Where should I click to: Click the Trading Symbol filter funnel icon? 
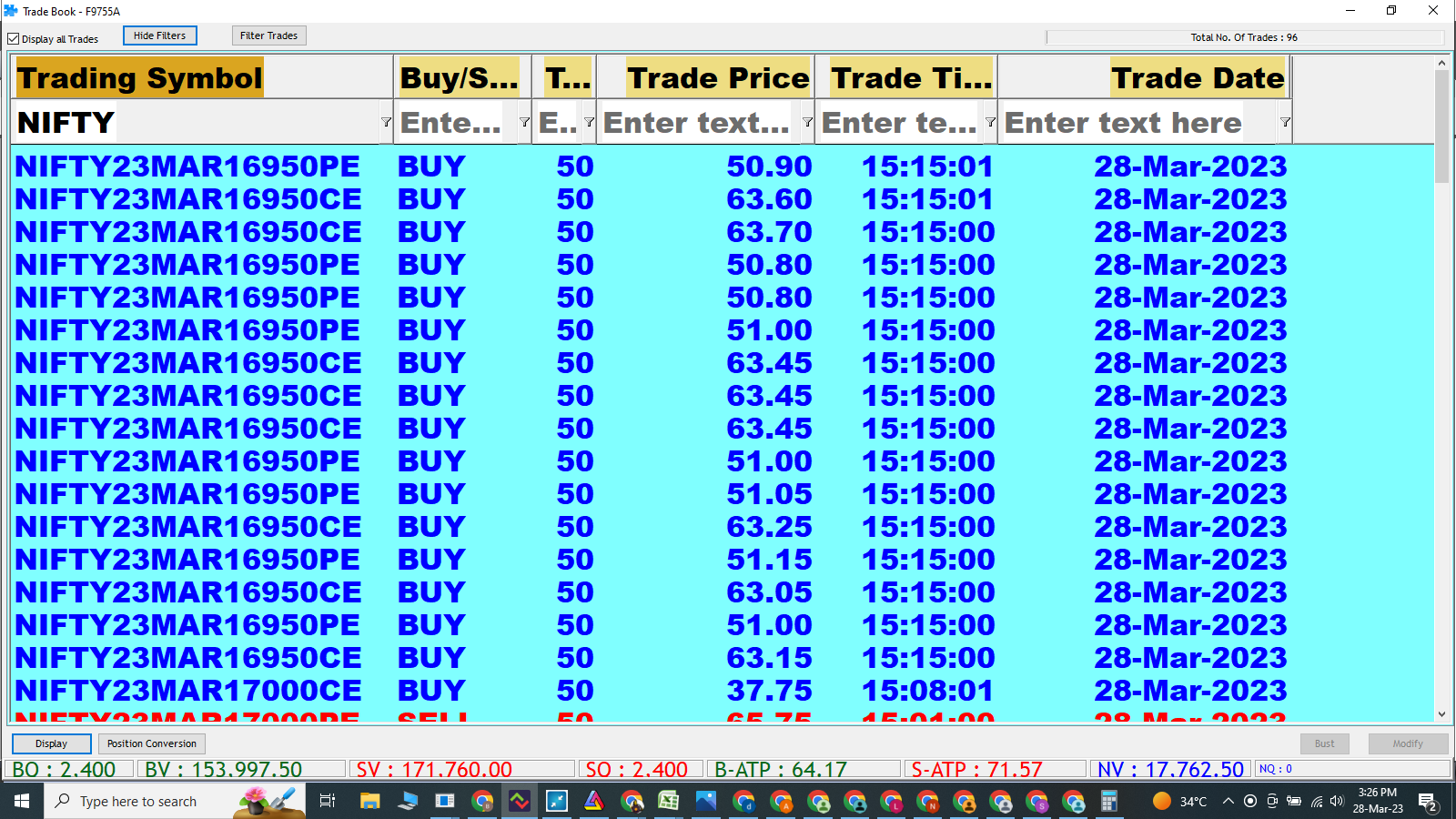click(386, 122)
